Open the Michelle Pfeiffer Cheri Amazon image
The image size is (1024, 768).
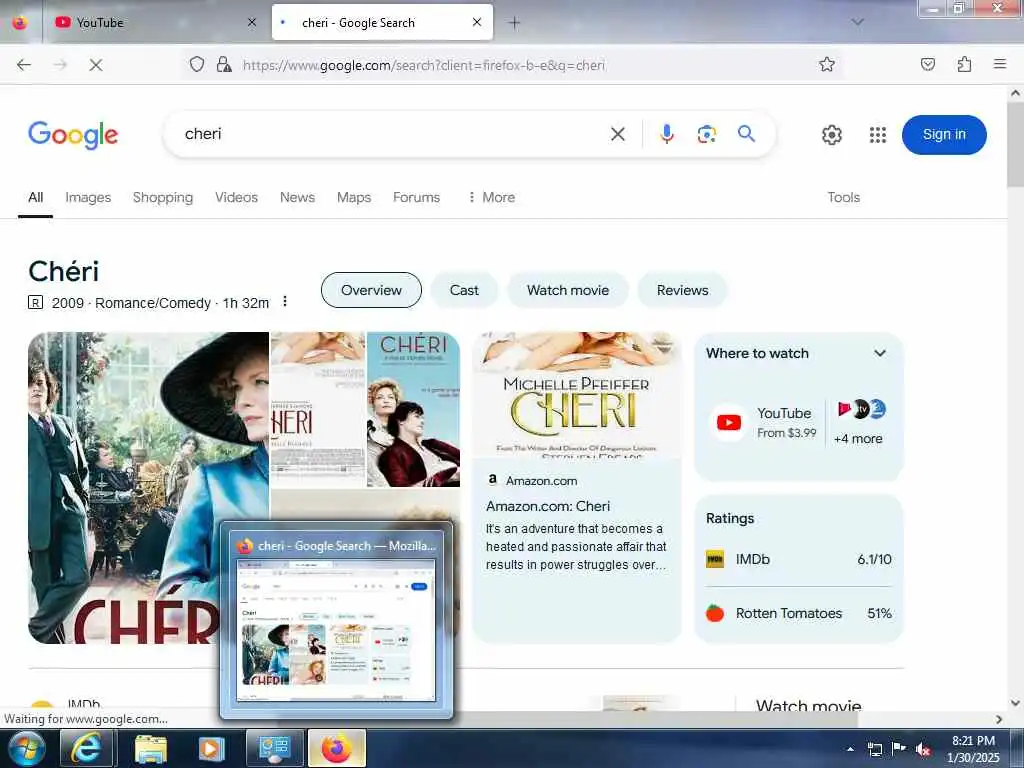(x=577, y=396)
